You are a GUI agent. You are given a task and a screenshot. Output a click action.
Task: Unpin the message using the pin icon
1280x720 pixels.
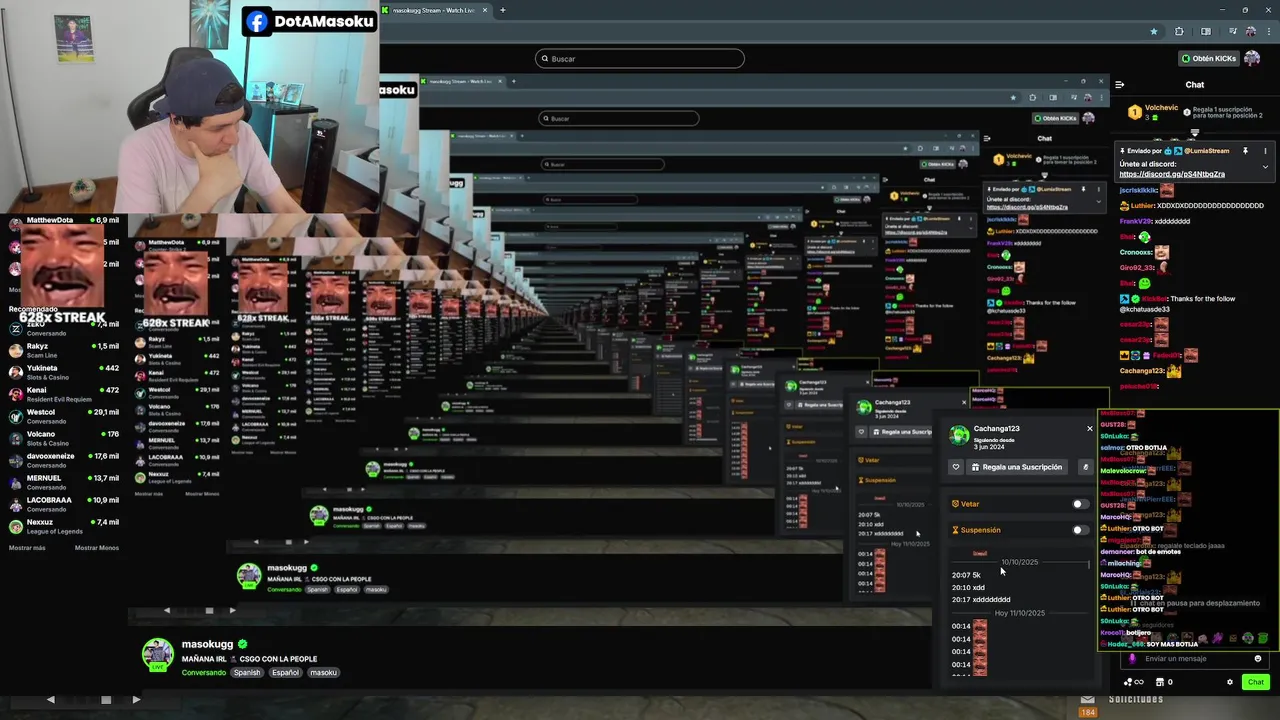(x=1245, y=151)
